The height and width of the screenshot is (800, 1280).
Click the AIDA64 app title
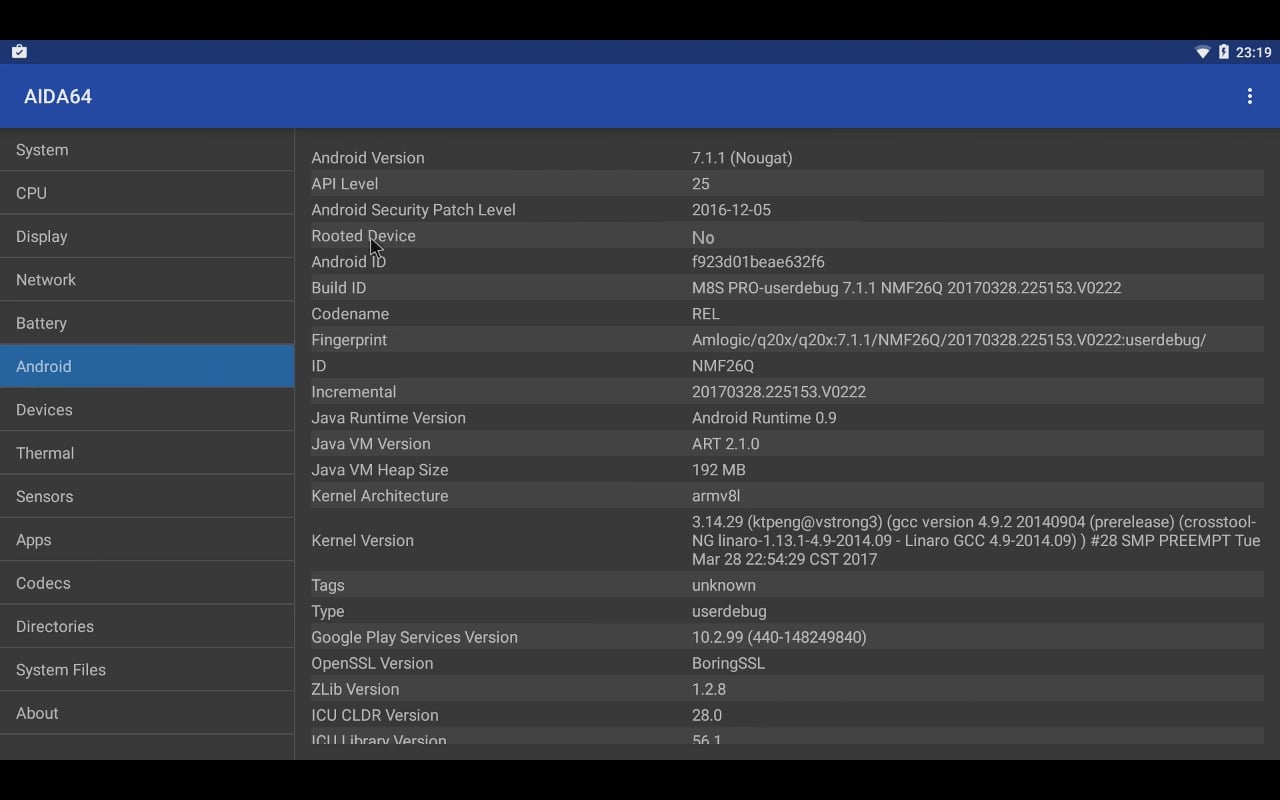[58, 97]
